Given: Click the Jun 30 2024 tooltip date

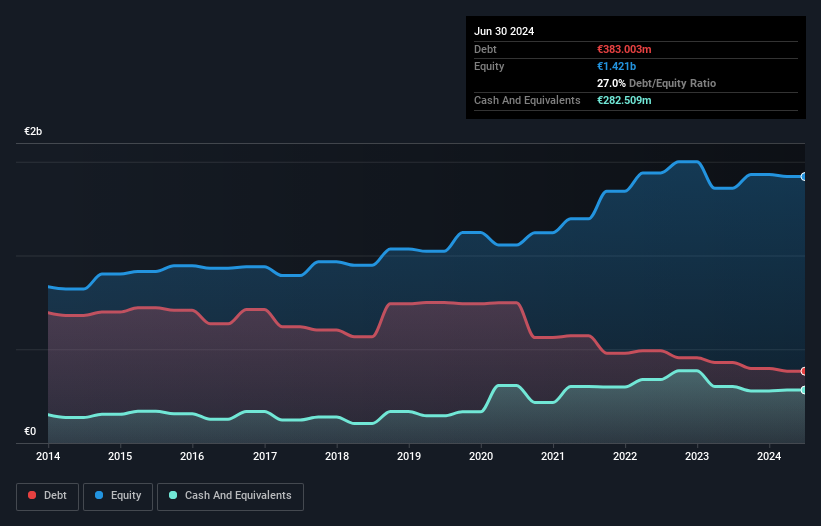Looking at the screenshot, I should click(x=504, y=31).
